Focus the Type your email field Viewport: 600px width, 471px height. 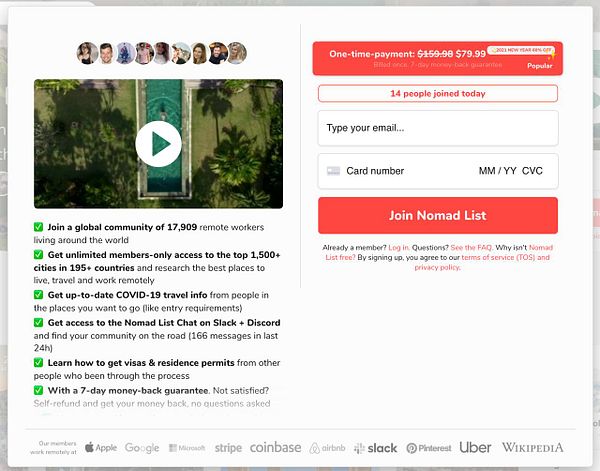[438, 128]
